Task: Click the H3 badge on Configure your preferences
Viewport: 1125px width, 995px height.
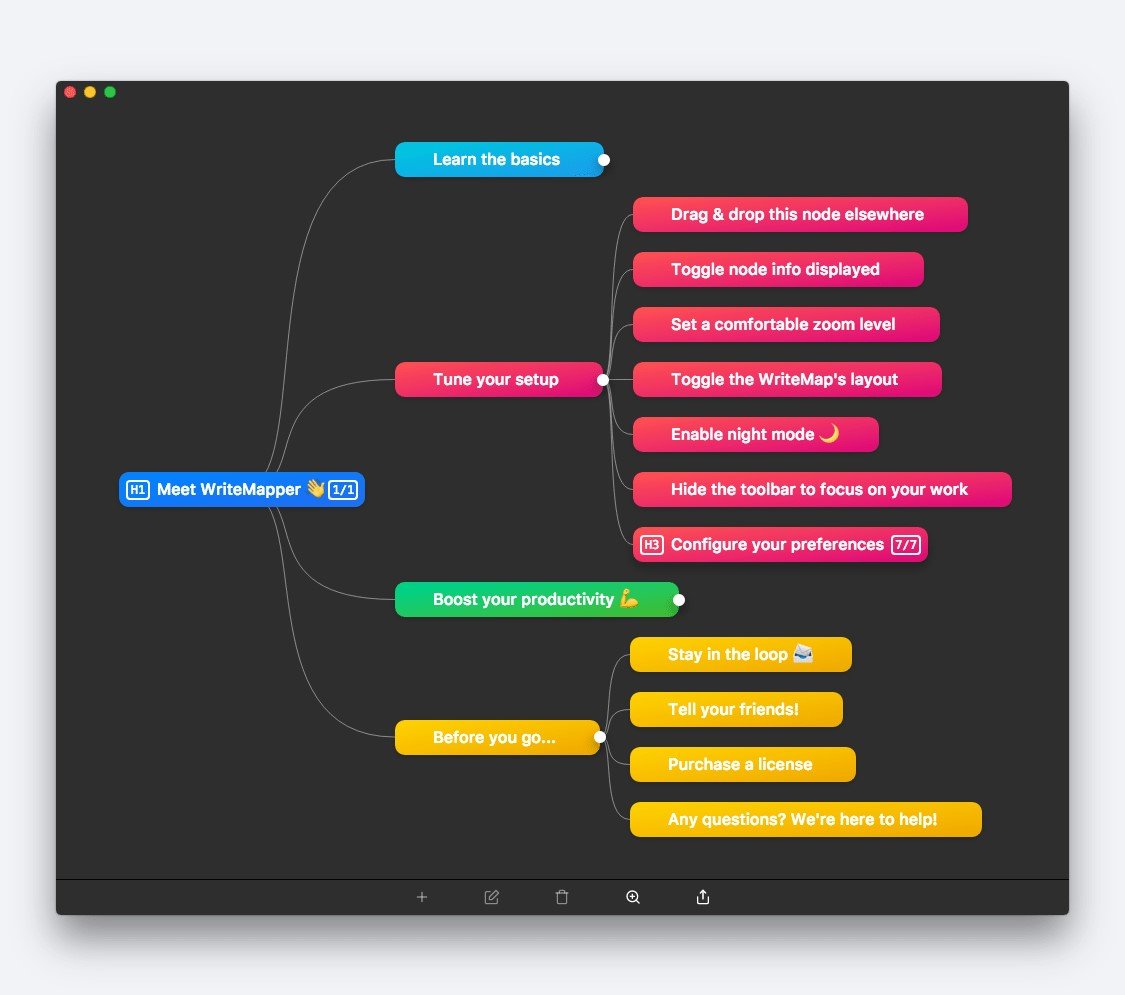Action: [651, 544]
